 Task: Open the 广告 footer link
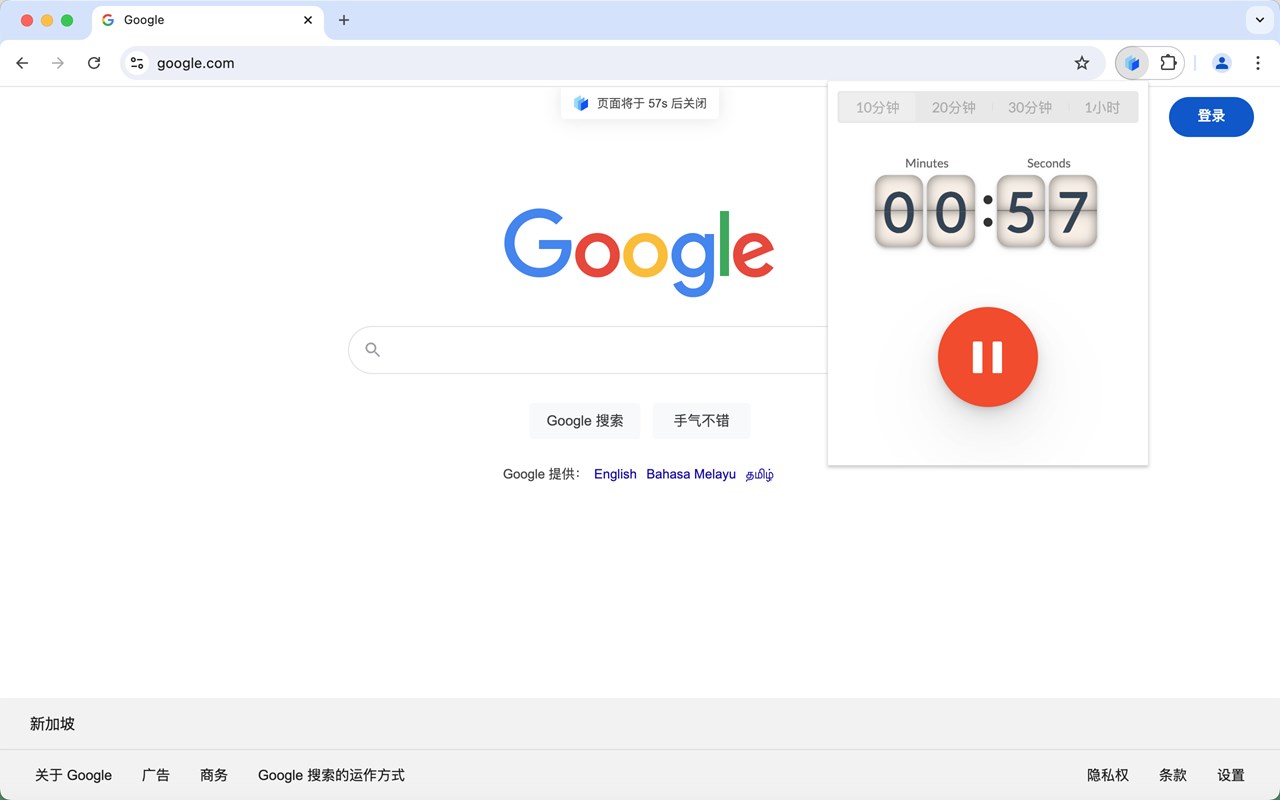156,775
